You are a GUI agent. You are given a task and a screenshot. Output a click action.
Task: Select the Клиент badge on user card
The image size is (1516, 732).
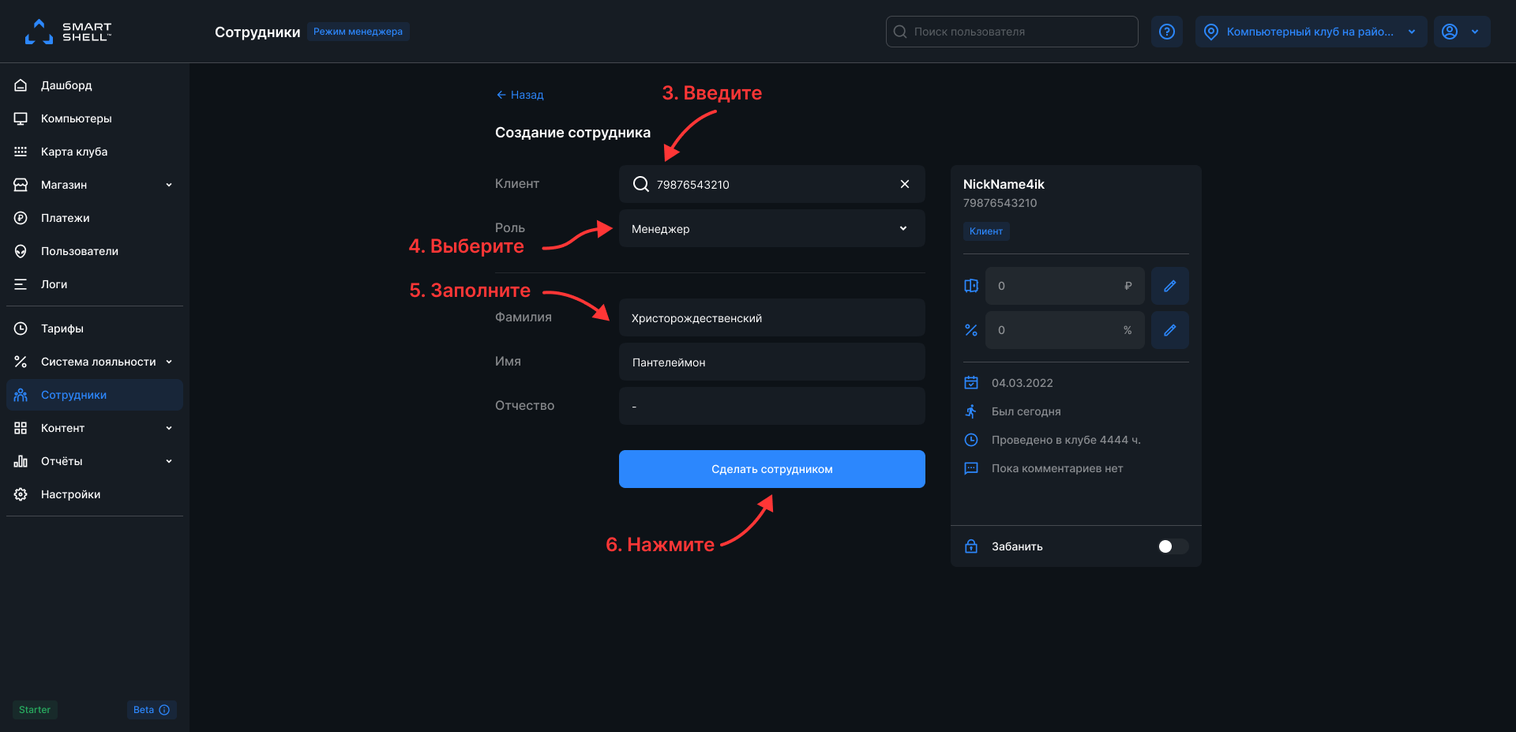986,231
